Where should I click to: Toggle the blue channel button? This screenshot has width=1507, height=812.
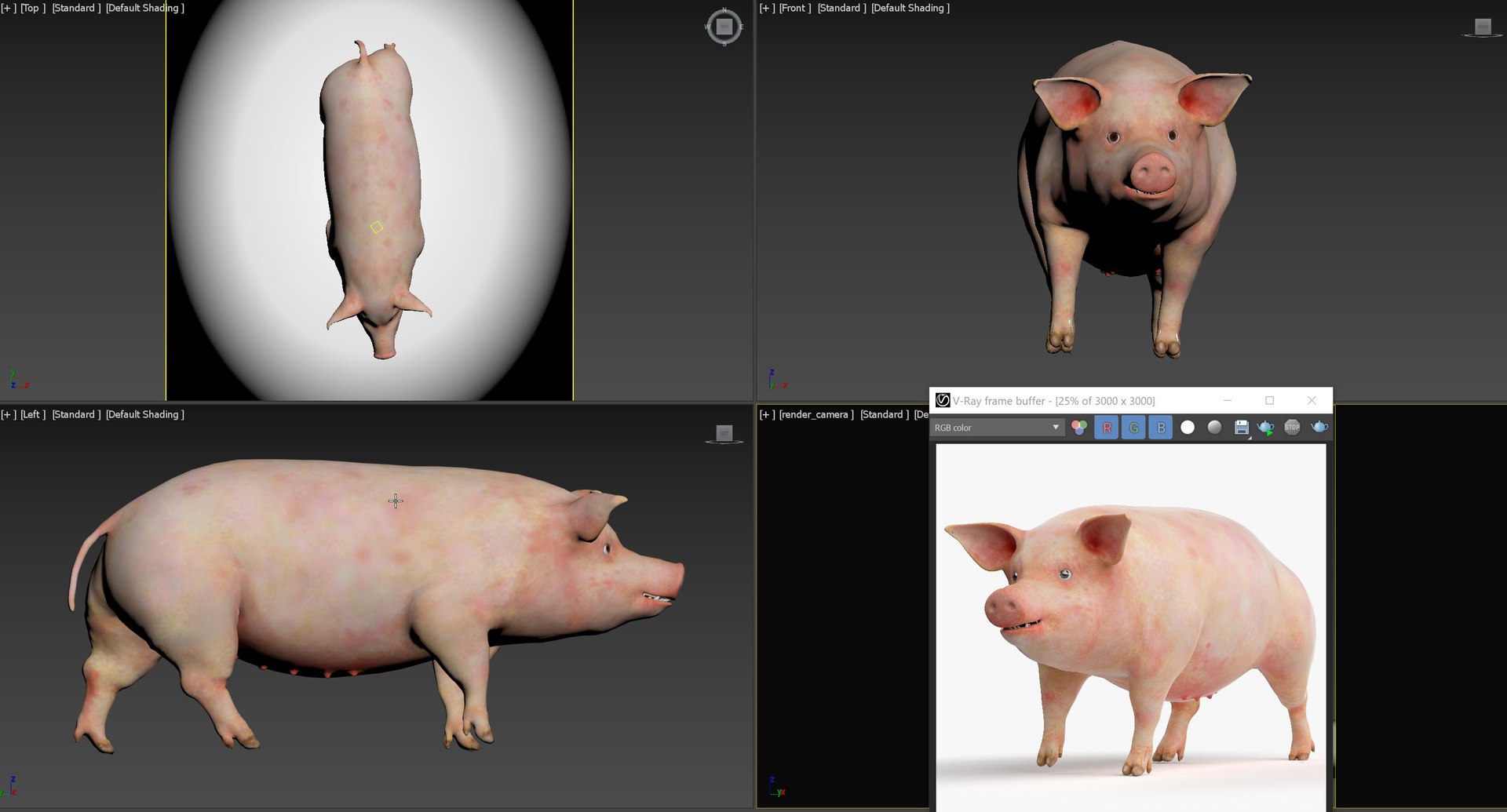pos(1161,428)
